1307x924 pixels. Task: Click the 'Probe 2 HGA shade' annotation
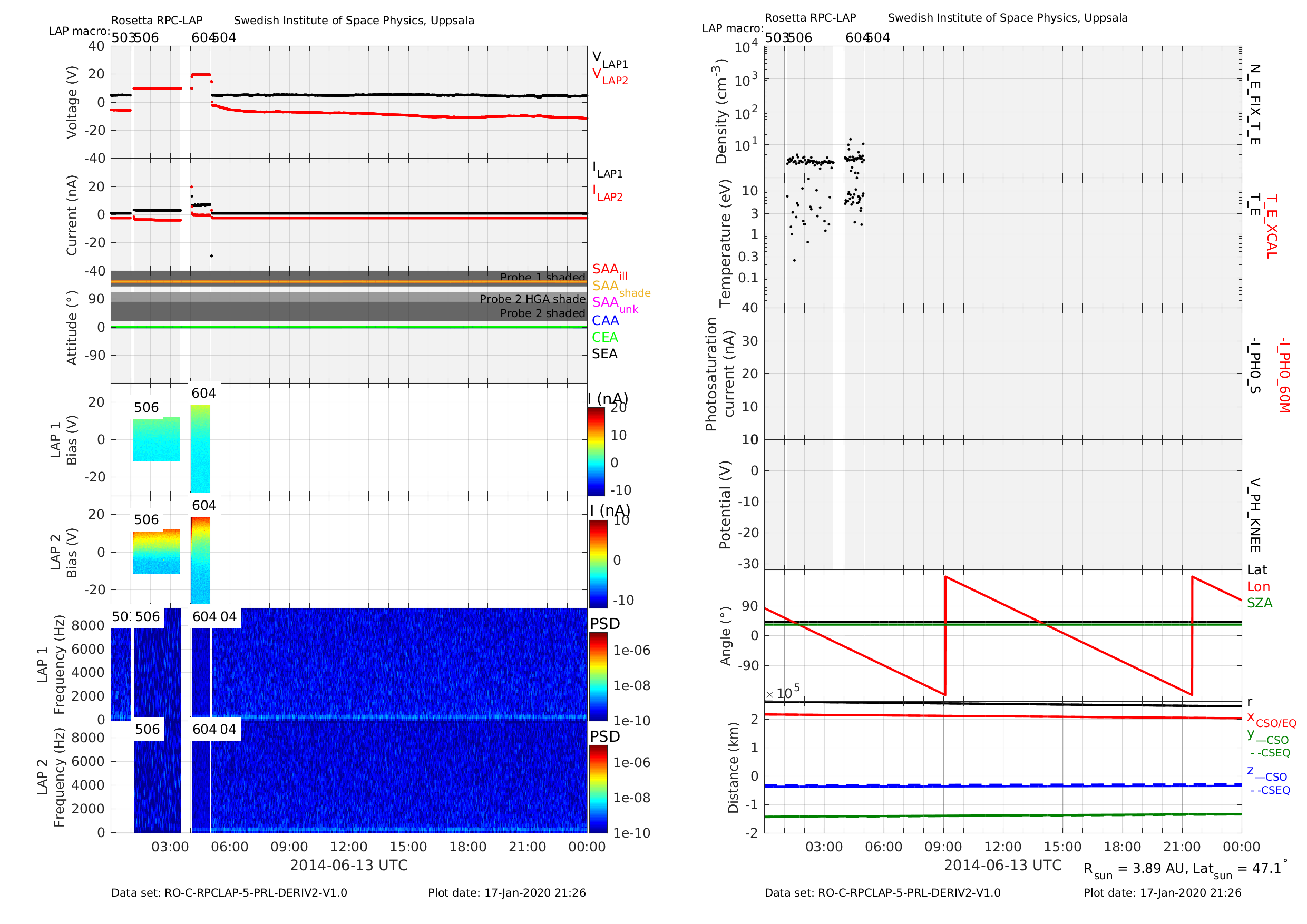tap(532, 299)
